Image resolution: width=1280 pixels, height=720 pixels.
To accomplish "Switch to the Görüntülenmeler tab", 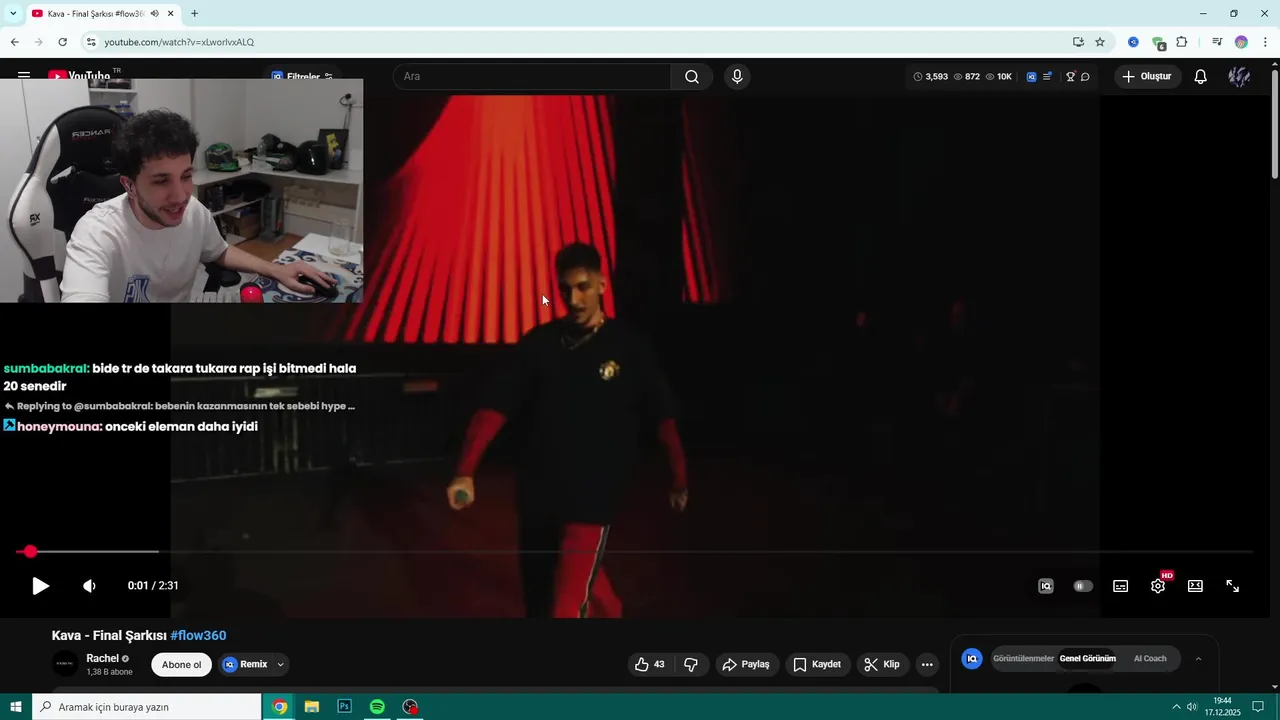I will (1023, 659).
